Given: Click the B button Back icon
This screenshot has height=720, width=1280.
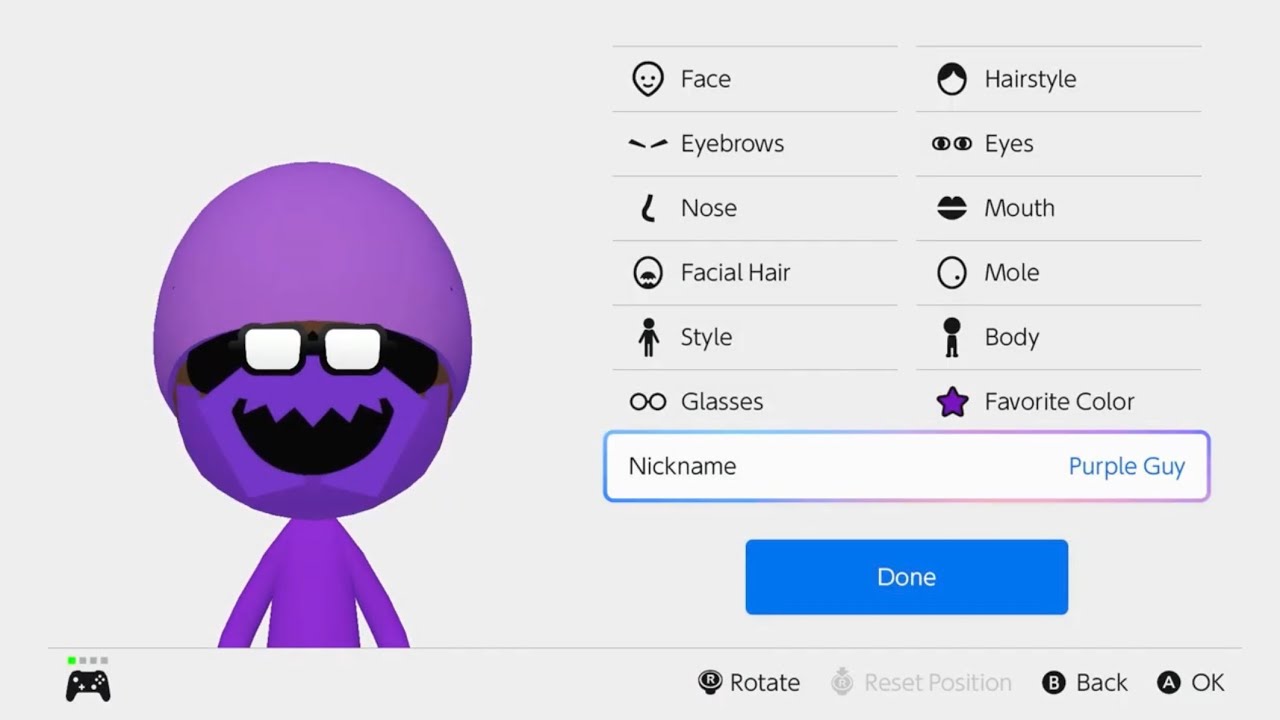Looking at the screenshot, I should click(1054, 683).
